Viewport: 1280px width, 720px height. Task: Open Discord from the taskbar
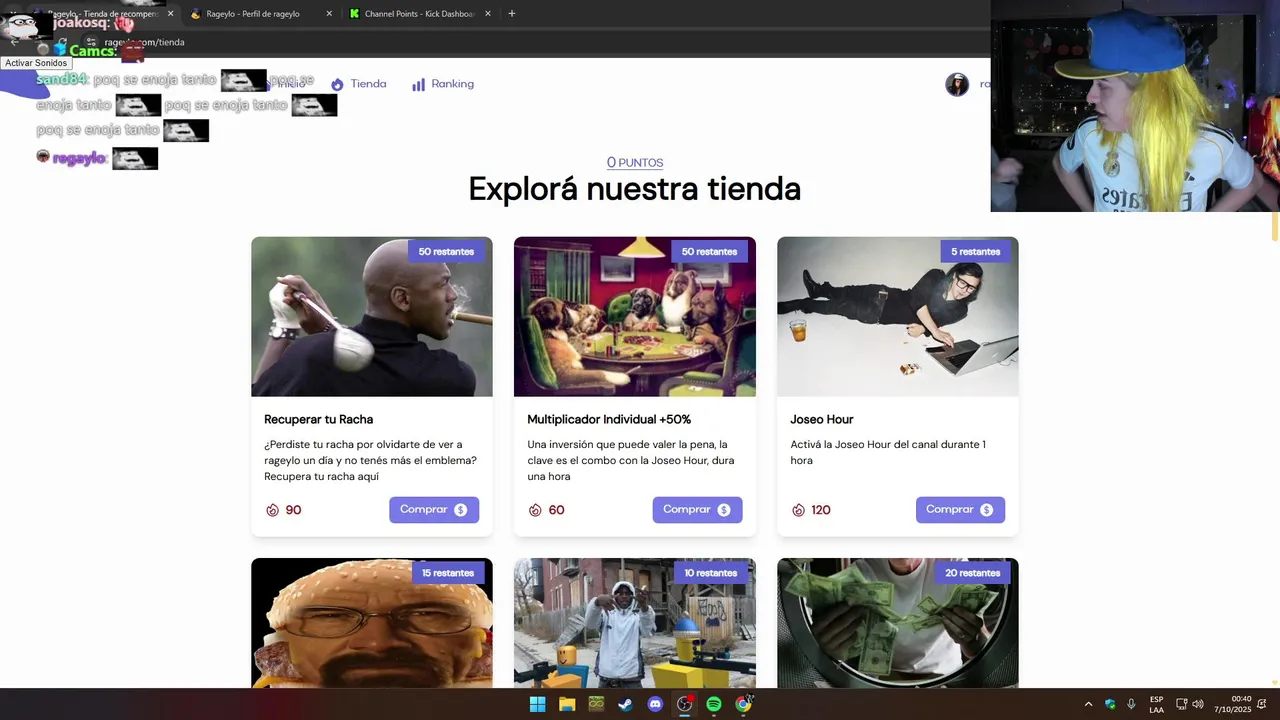pyautogui.click(x=655, y=704)
